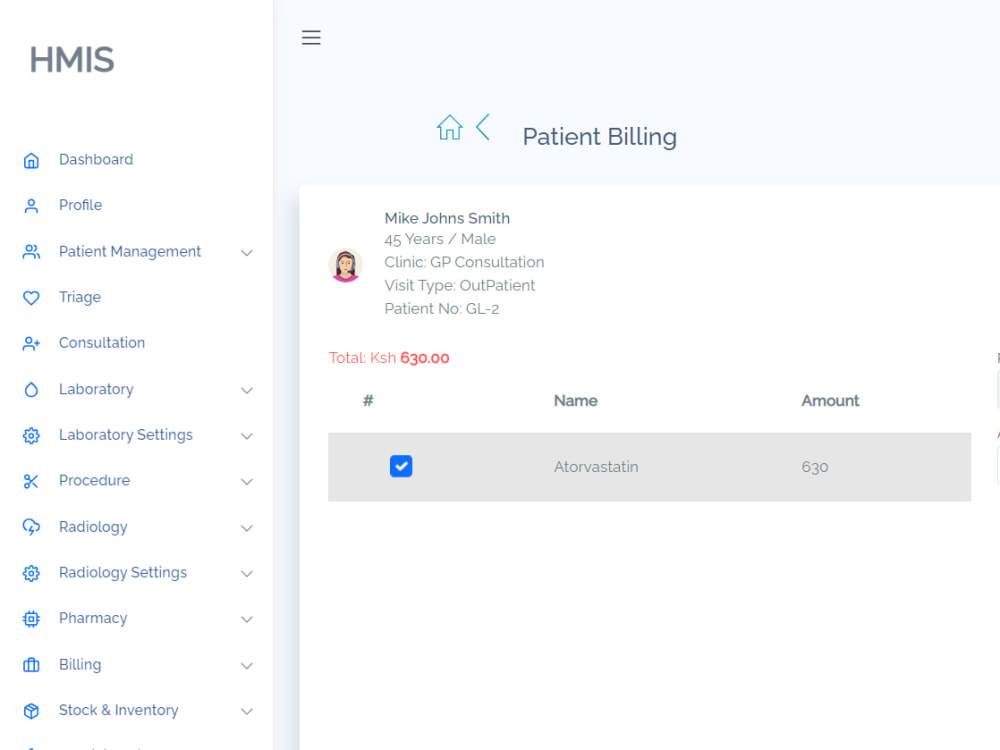This screenshot has width=1000, height=750.
Task: Uncheck the Atorvastatin billing checkbox
Action: [x=401, y=466]
